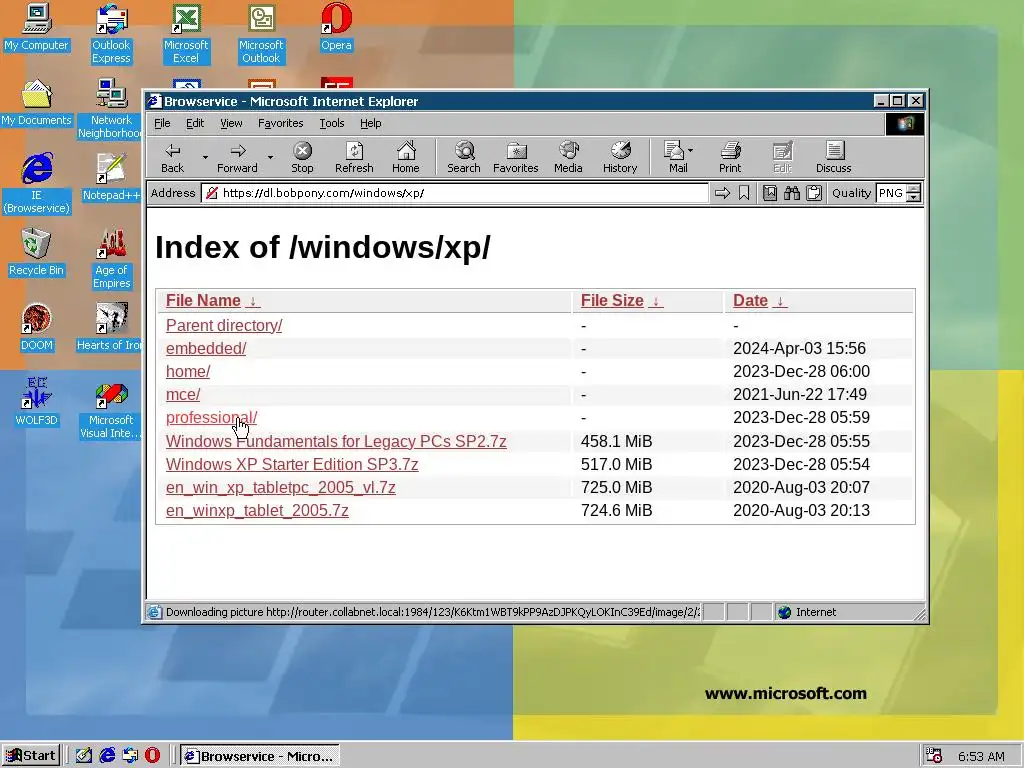Select the Age of Empires desktop icon
Screen dimensions: 1024x768
111,259
